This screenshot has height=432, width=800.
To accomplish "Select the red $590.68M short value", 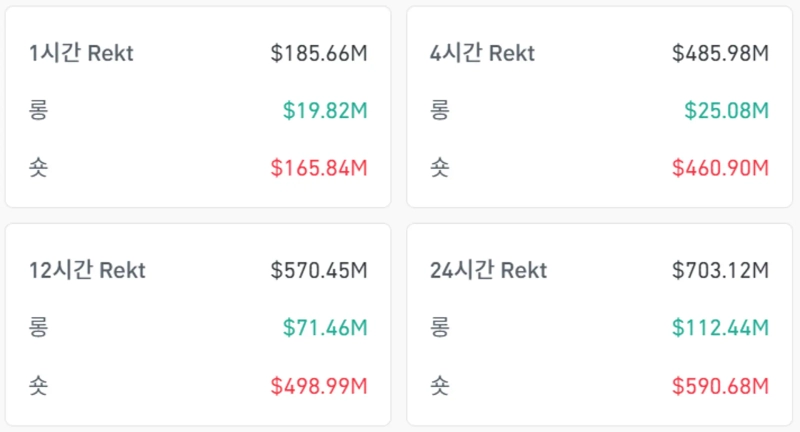I will 720,384.
